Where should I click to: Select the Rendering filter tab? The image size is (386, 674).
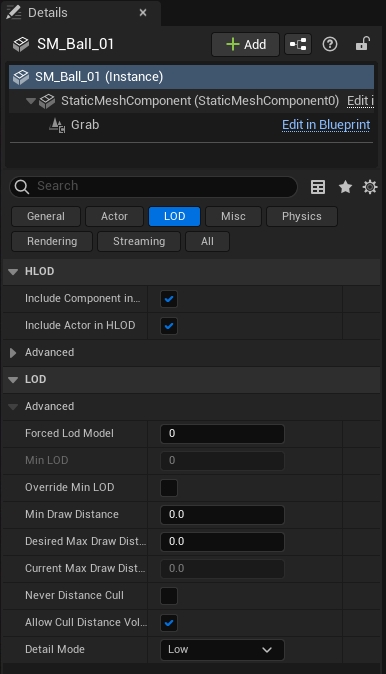click(52, 241)
